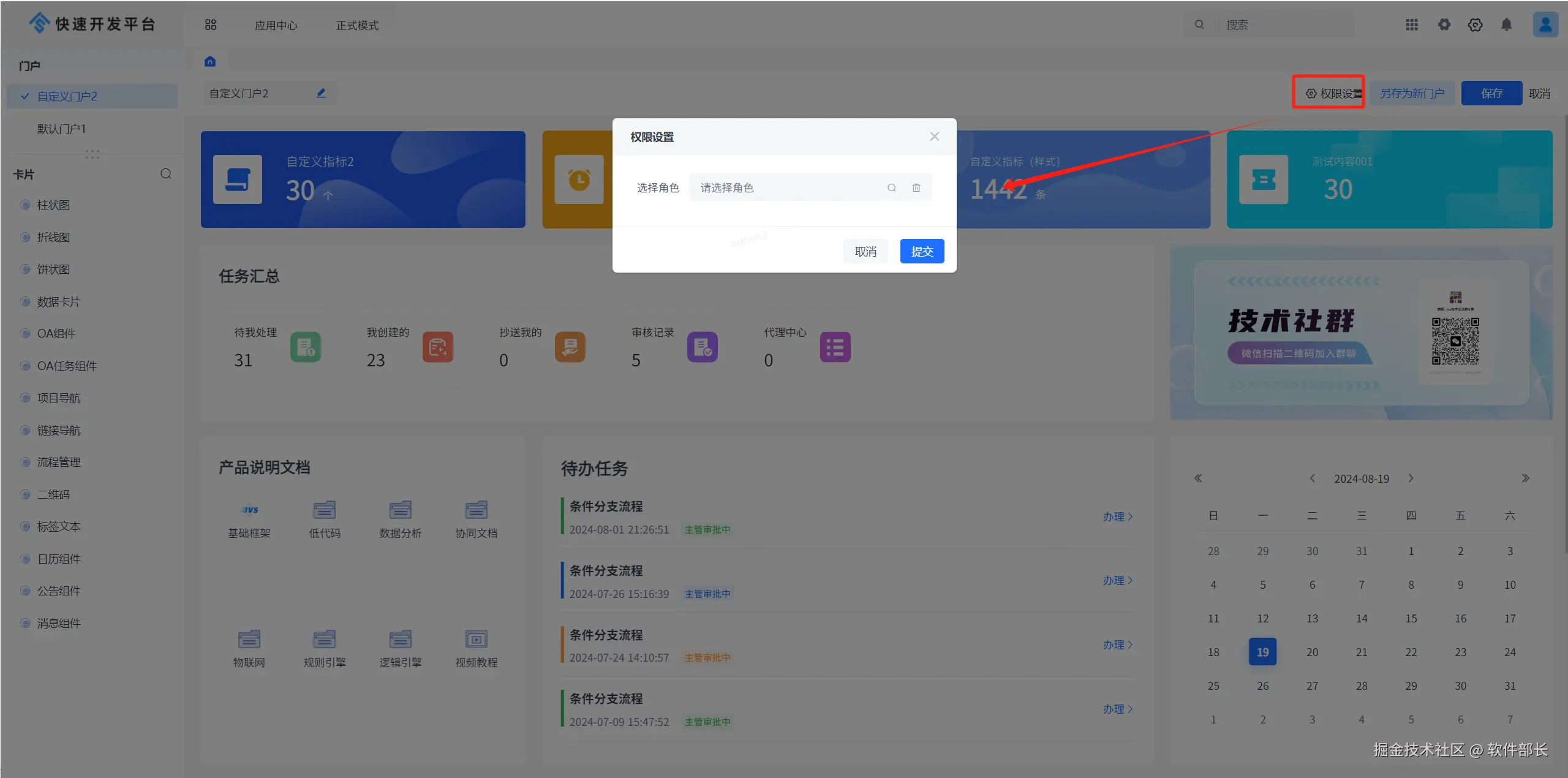Image resolution: width=1568 pixels, height=778 pixels.
Task: Click the trash icon in role field
Action: [x=916, y=187]
